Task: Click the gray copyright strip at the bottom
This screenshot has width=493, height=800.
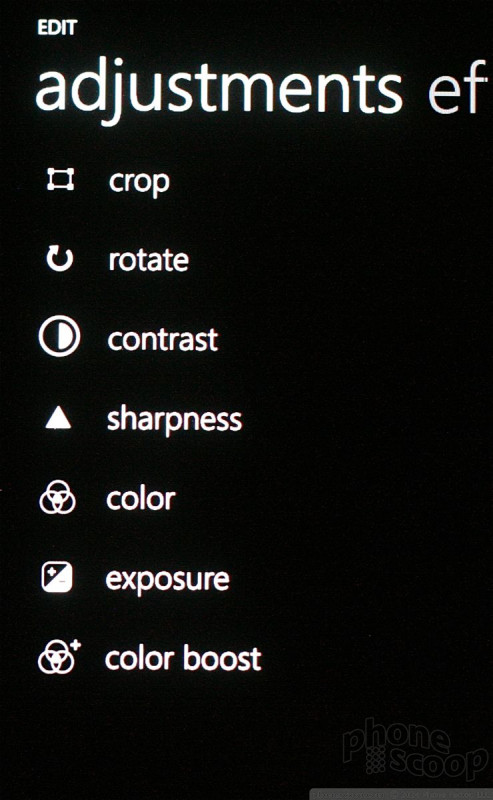Action: pos(401,794)
